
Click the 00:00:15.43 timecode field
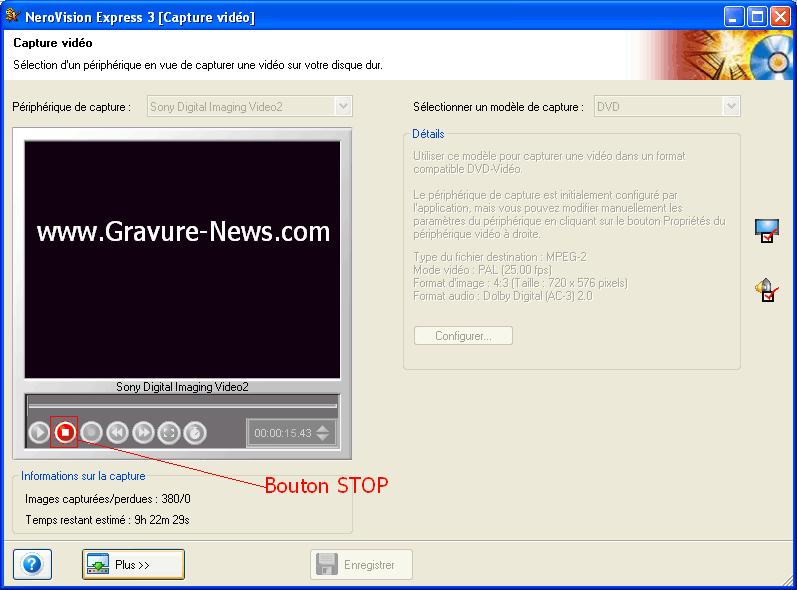pos(283,433)
